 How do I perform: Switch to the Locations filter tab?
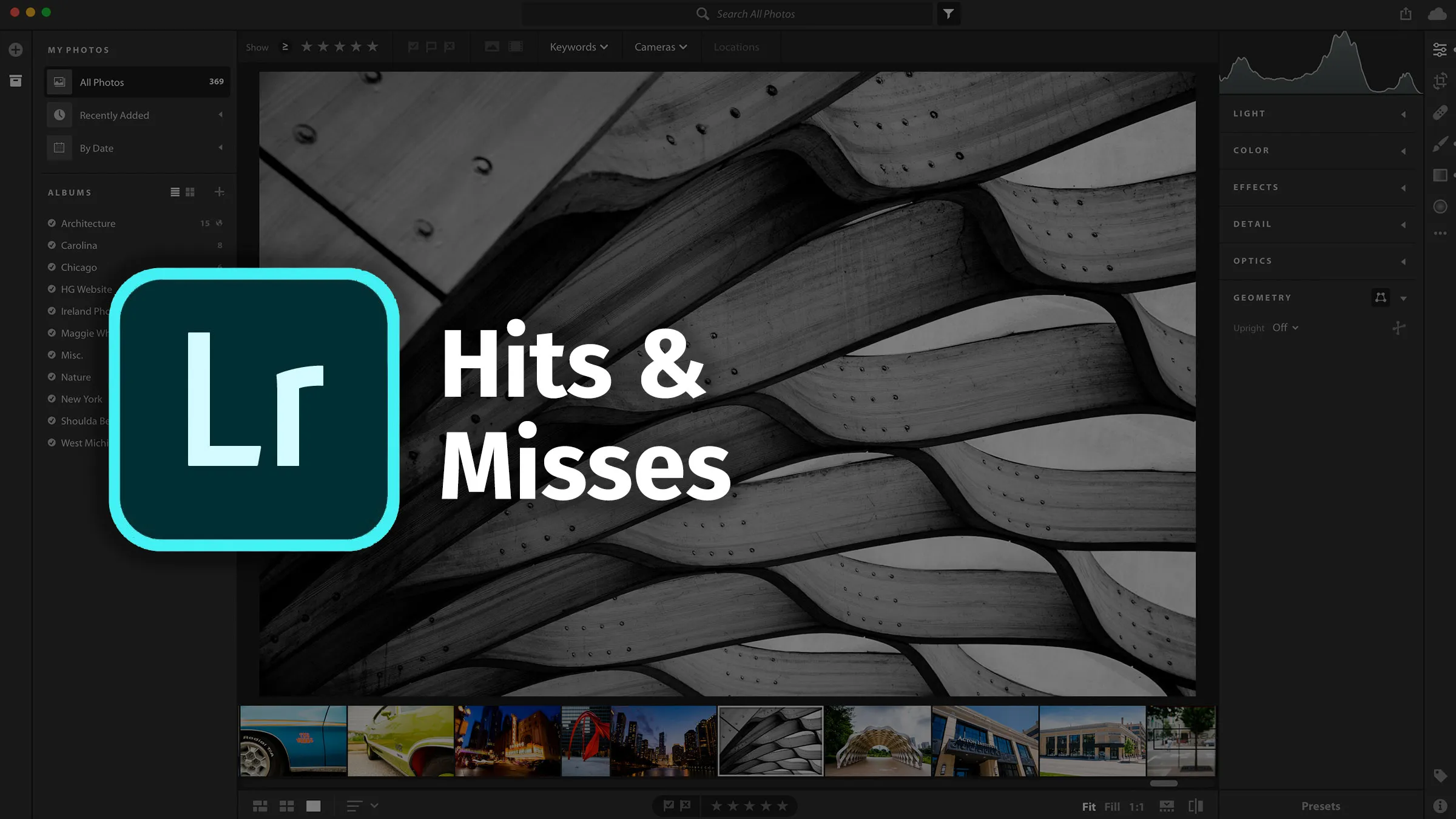point(737,47)
